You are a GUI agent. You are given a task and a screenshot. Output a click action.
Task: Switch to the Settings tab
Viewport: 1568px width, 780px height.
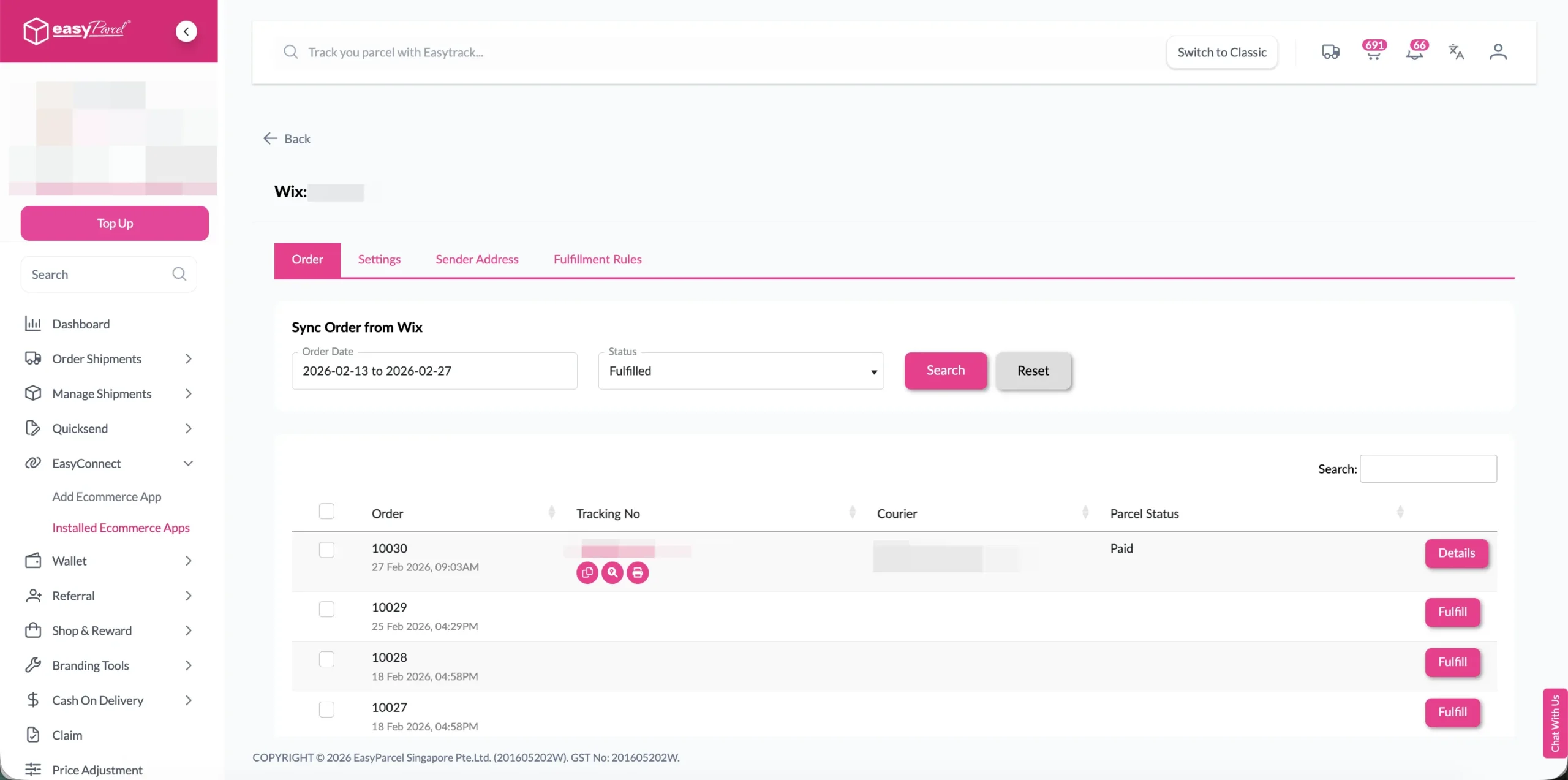pos(379,259)
